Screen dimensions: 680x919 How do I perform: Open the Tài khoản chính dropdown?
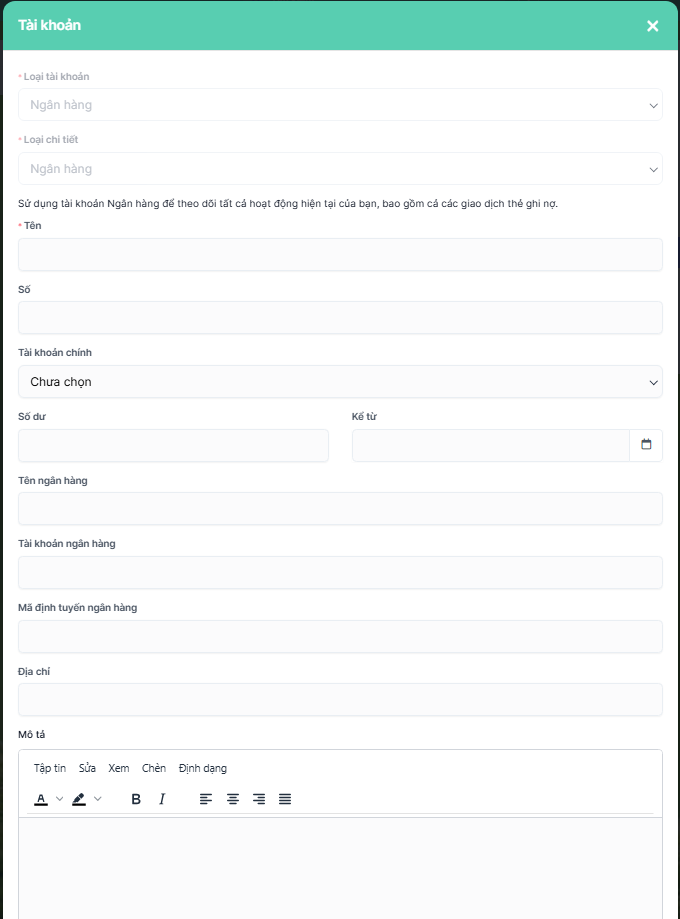tap(340, 382)
